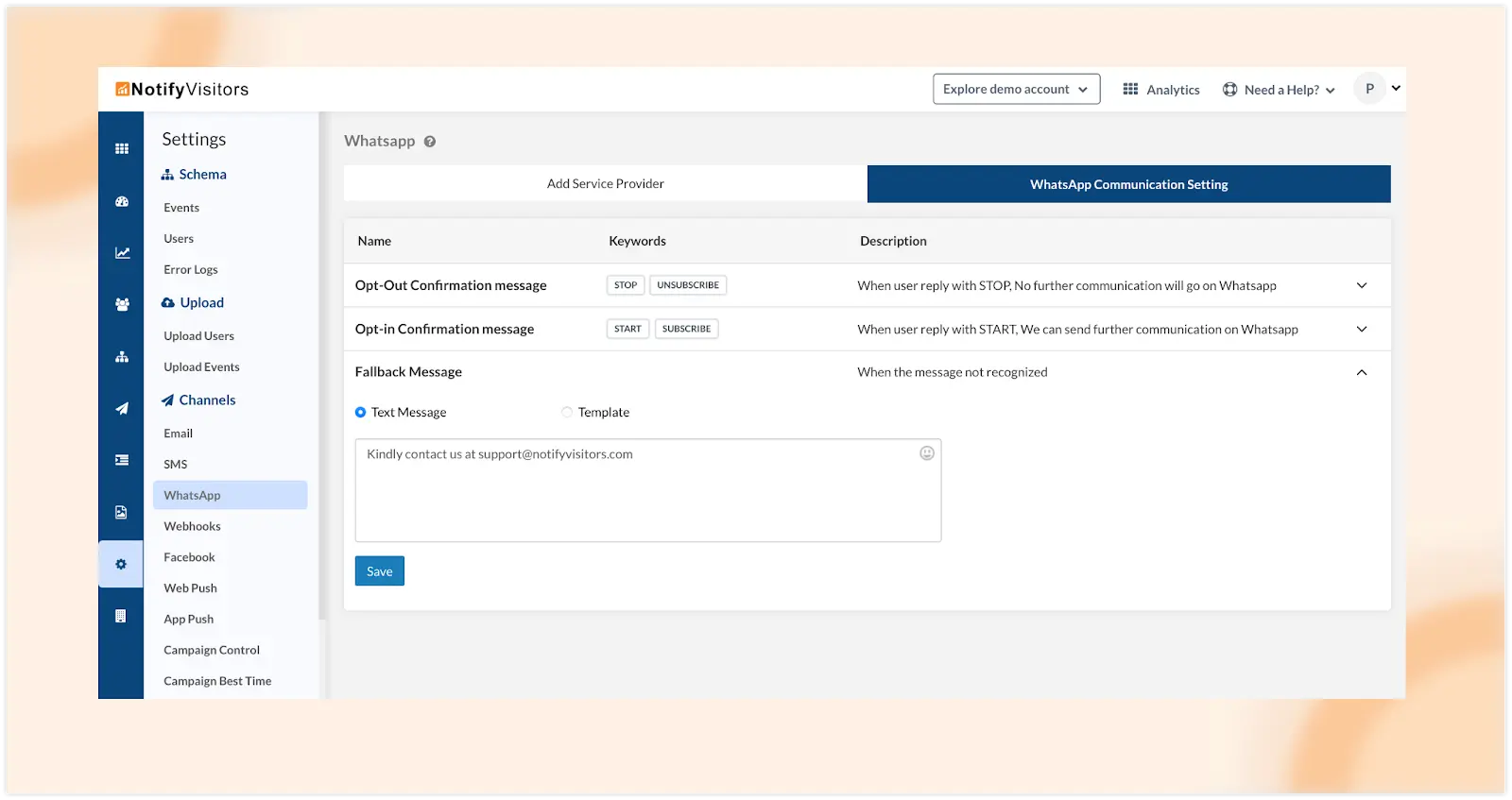The image size is (1512, 800).
Task: Click the help question mark beside Whatsapp
Action: point(430,142)
